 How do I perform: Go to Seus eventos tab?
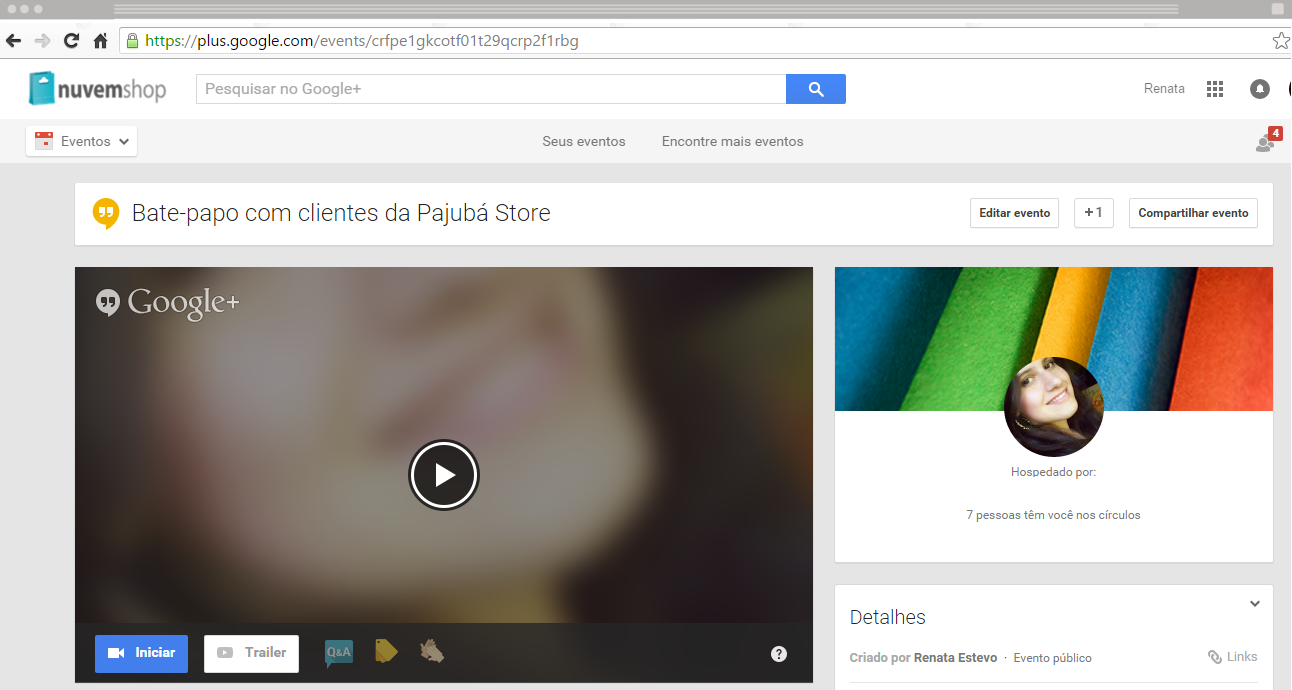click(x=584, y=141)
